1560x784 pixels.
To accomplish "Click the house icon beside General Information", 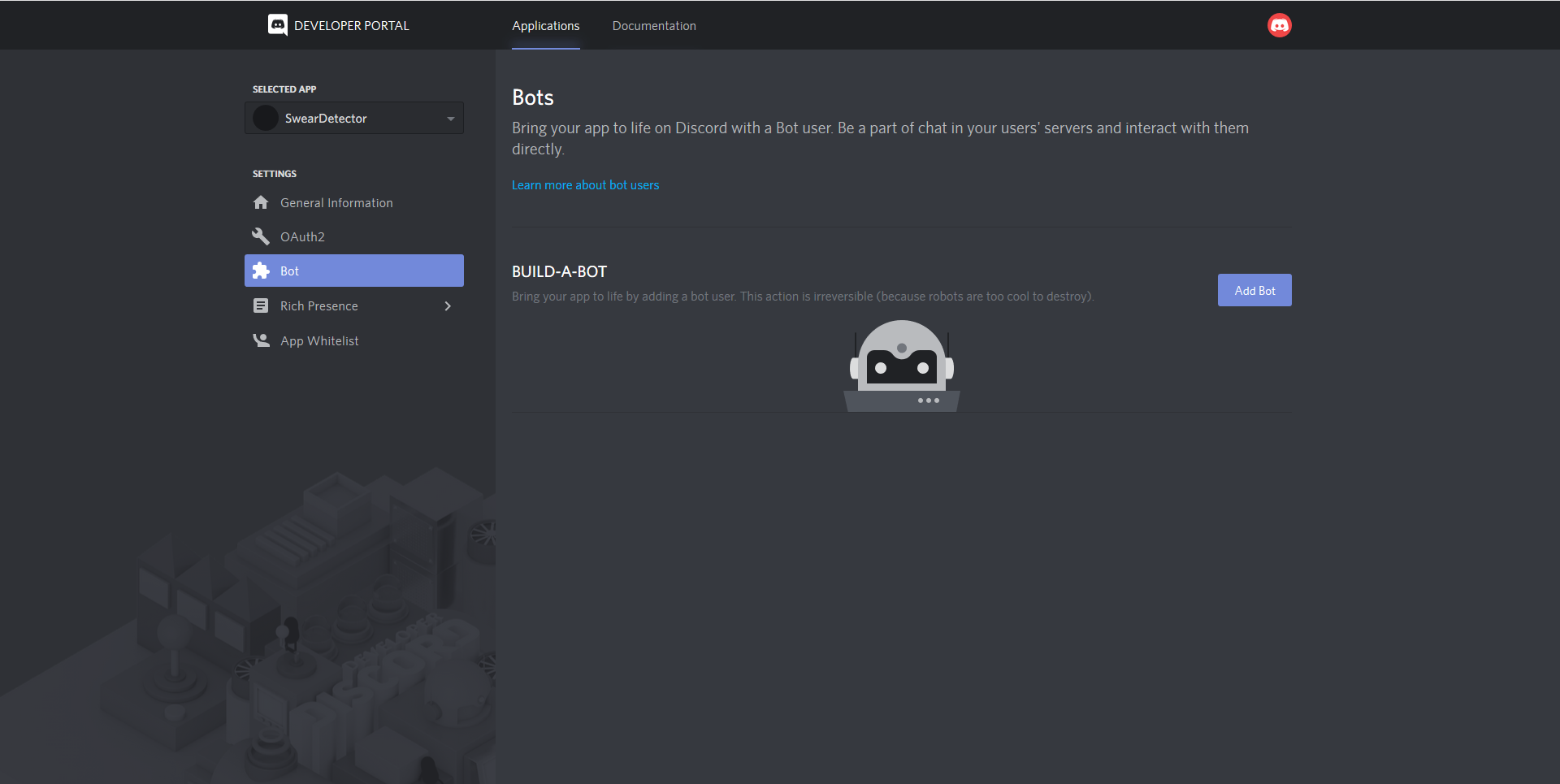I will (x=261, y=202).
